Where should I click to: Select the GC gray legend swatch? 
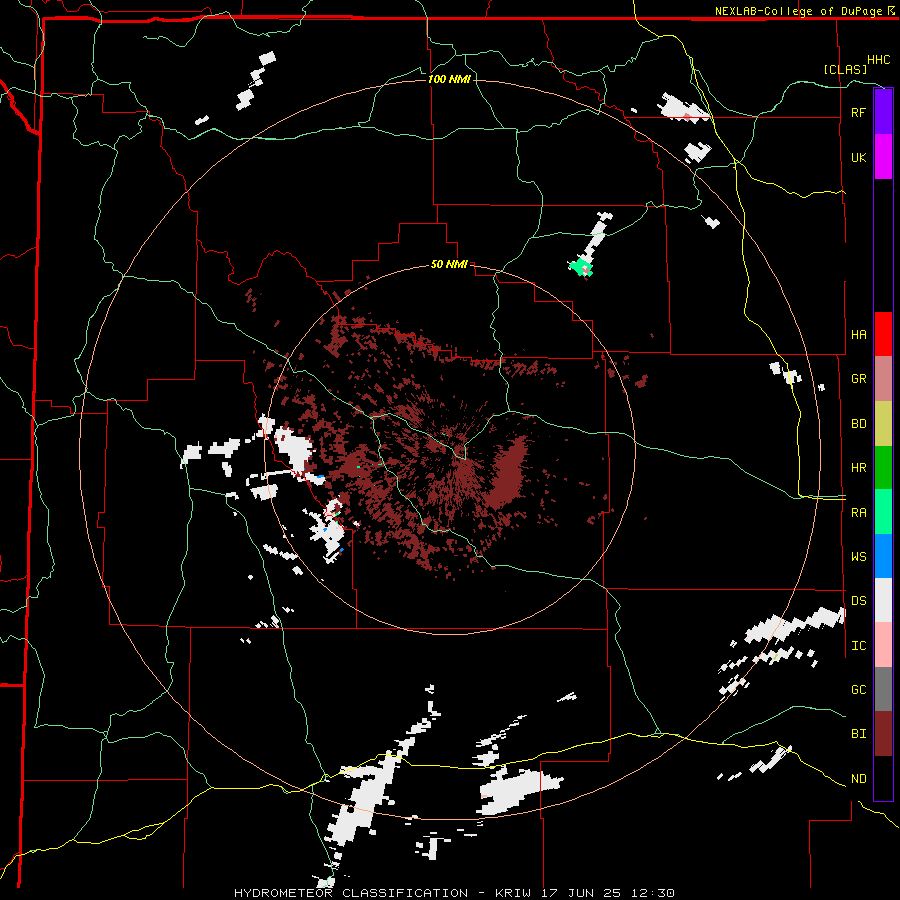pos(883,689)
